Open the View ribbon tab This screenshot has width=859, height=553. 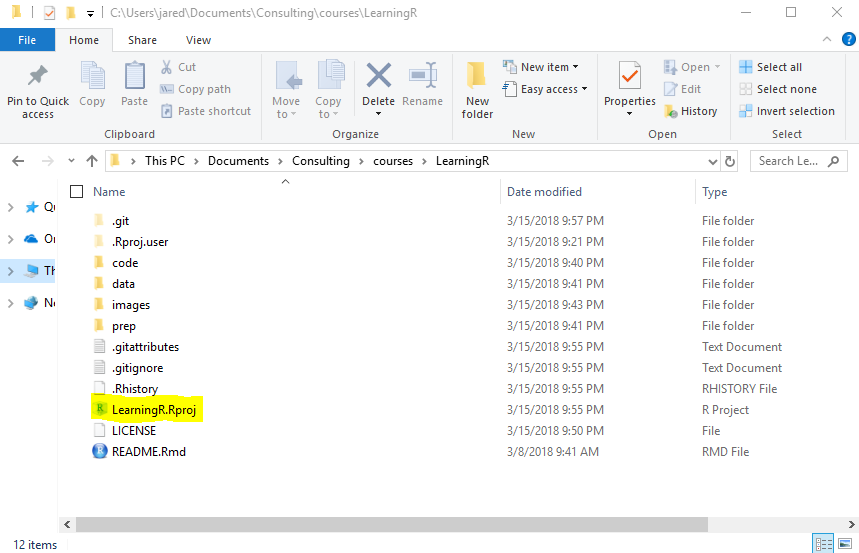click(198, 40)
